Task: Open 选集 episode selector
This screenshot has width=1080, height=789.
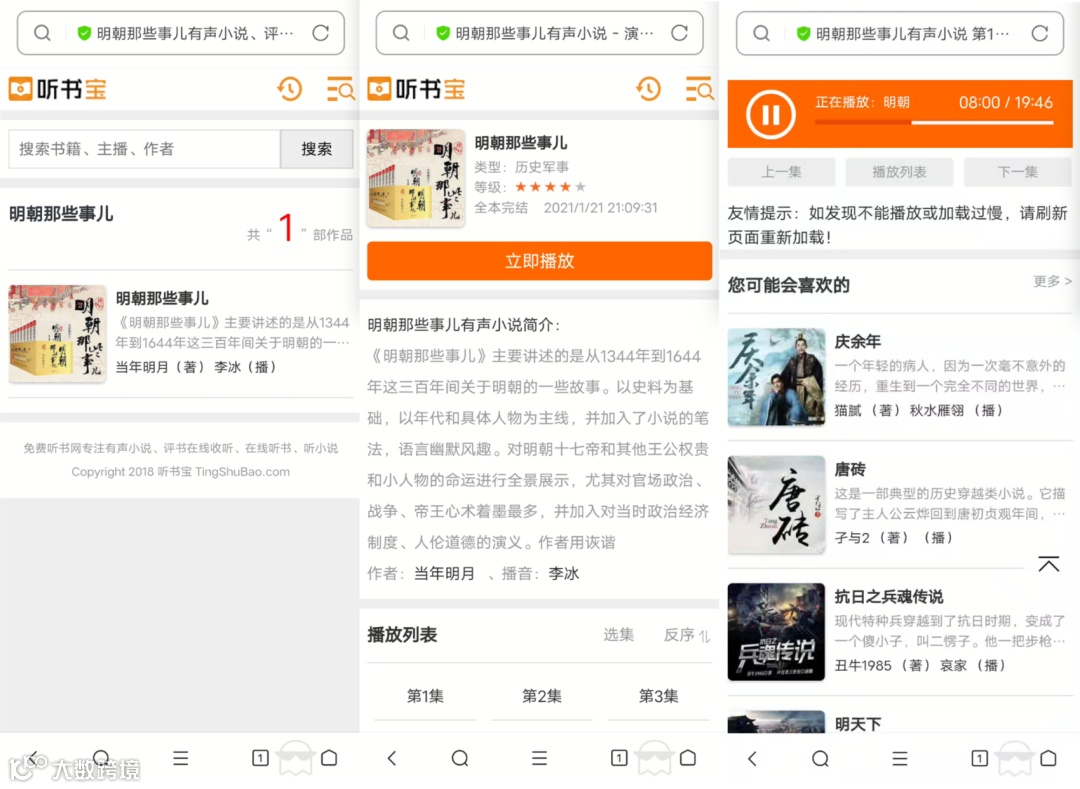Action: point(619,635)
